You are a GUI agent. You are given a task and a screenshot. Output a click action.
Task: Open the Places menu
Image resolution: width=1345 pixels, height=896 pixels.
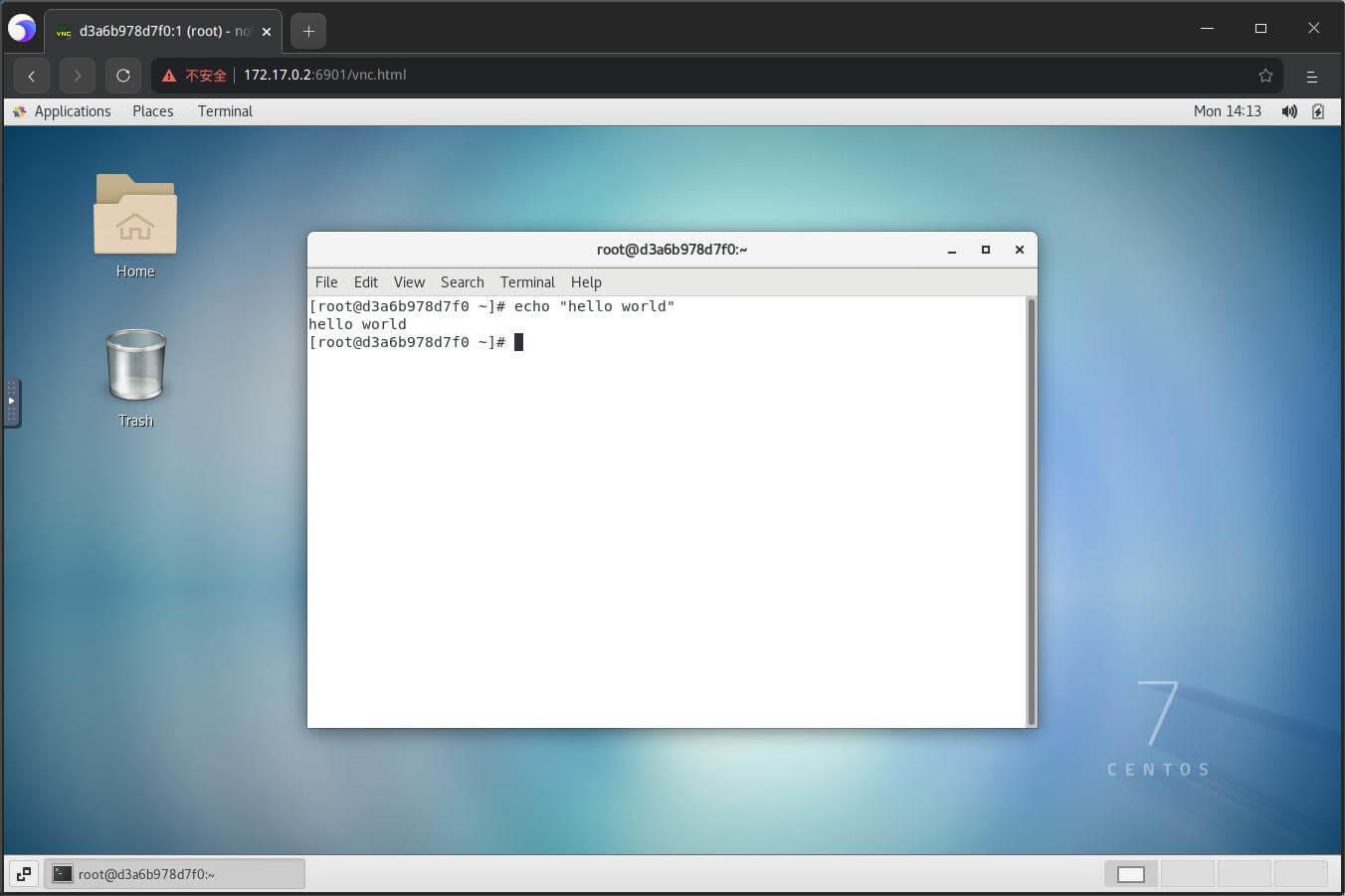152,110
